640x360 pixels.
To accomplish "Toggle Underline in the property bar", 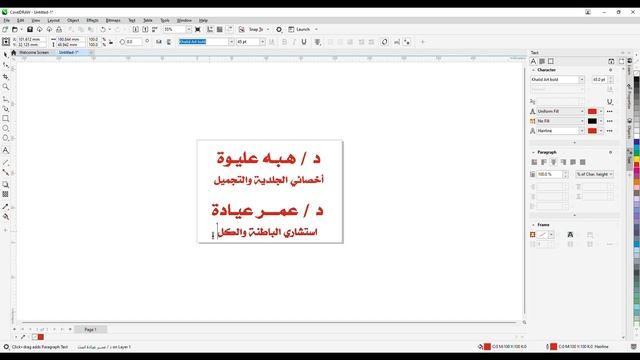I will point(304,42).
